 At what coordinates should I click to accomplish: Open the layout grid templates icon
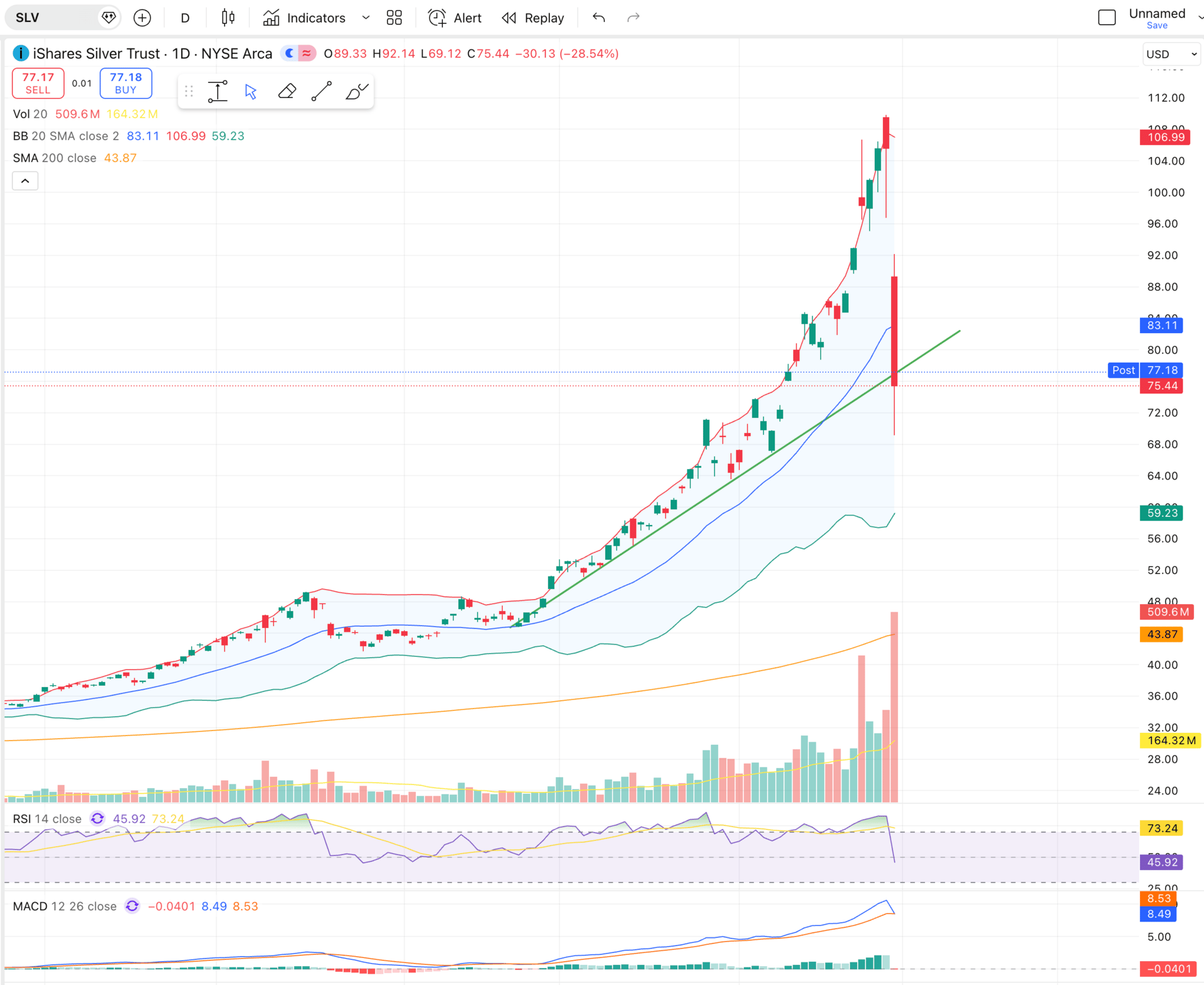[x=394, y=18]
